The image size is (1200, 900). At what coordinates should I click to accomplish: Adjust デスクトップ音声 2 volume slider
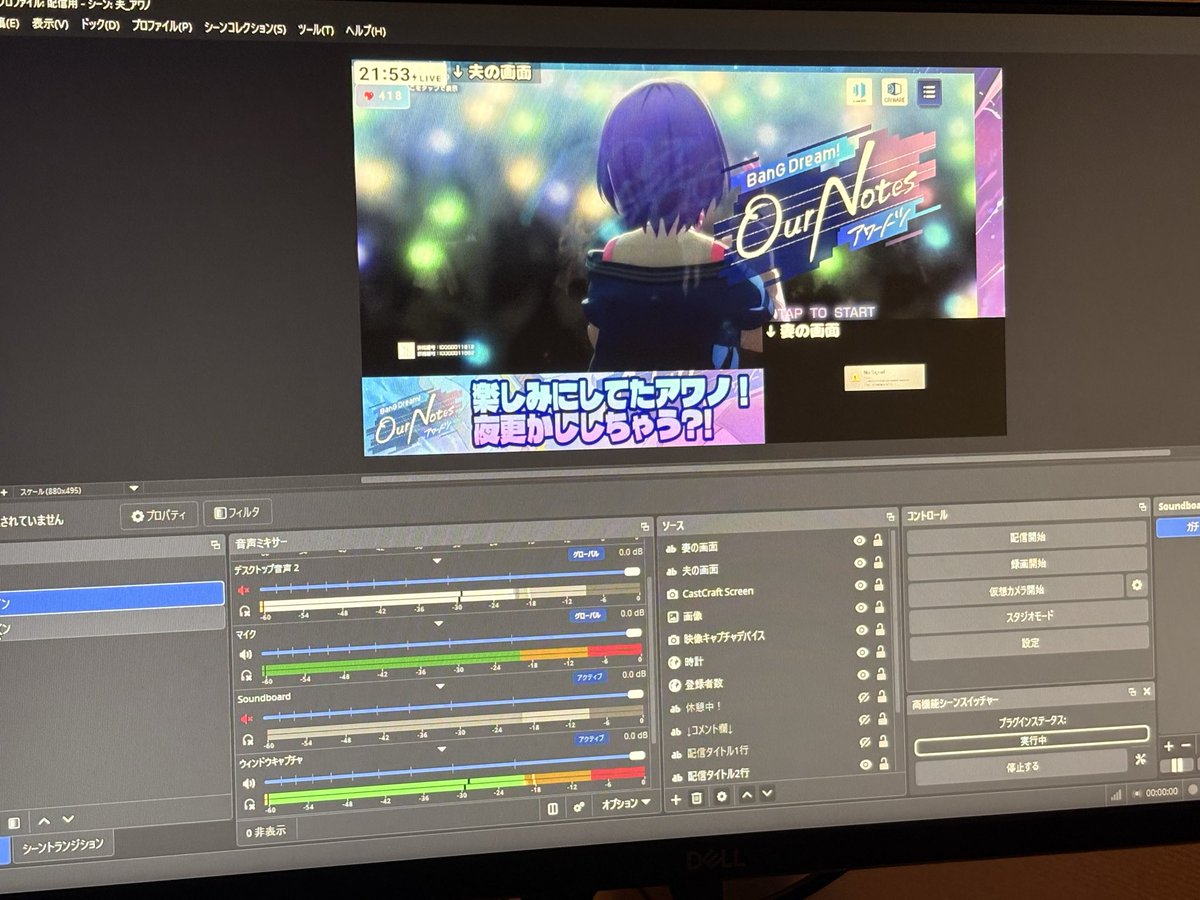pyautogui.click(x=632, y=571)
